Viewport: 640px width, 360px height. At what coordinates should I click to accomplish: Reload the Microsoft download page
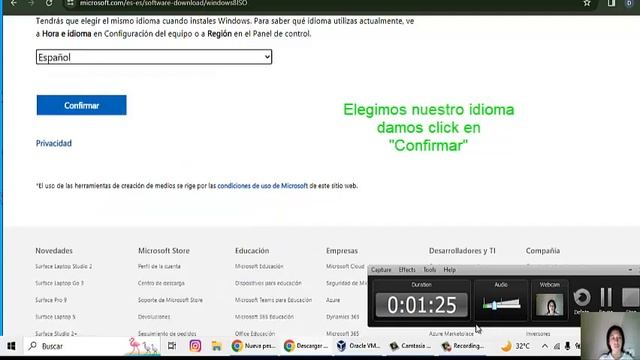(49, 3)
